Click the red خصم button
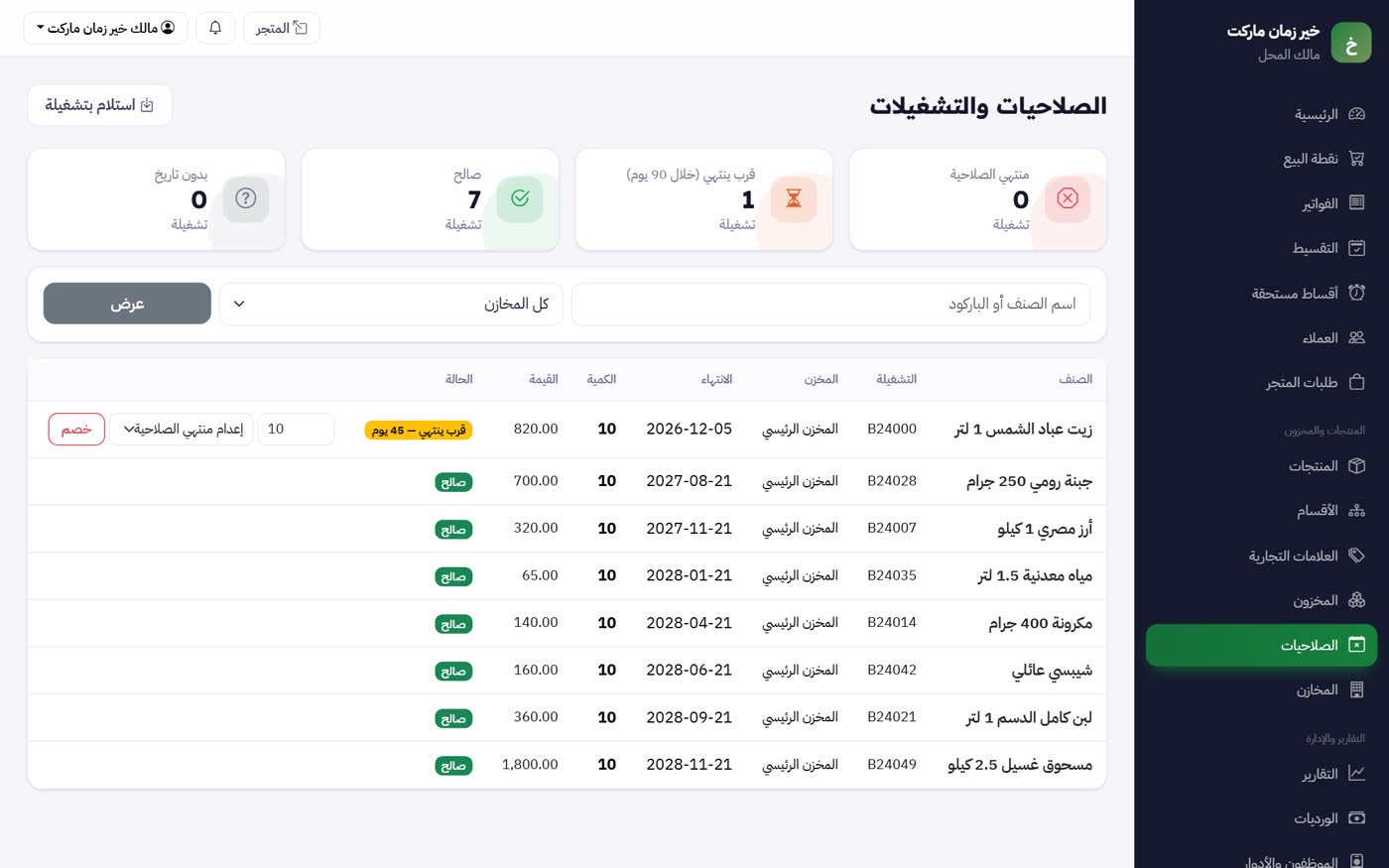 (x=76, y=430)
